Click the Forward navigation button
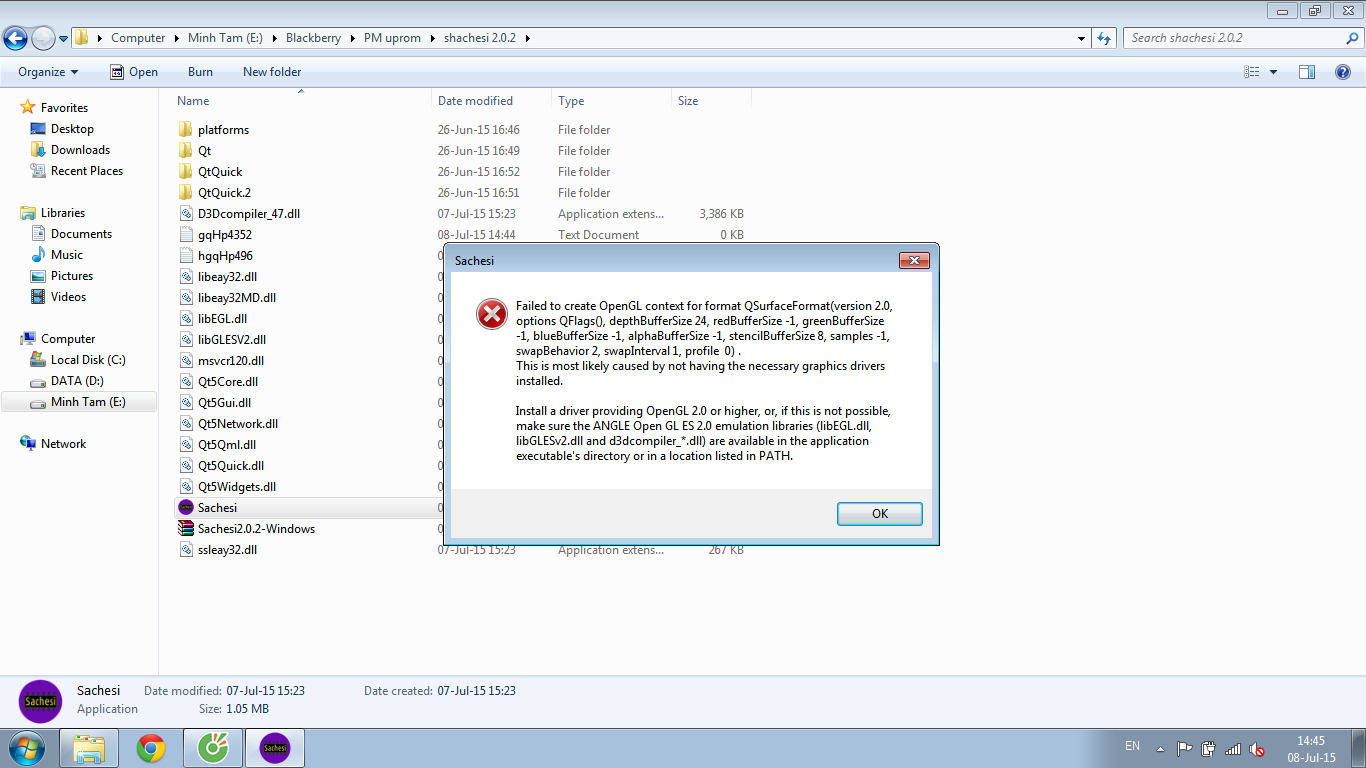The width and height of the screenshot is (1366, 768). pyautogui.click(x=43, y=38)
